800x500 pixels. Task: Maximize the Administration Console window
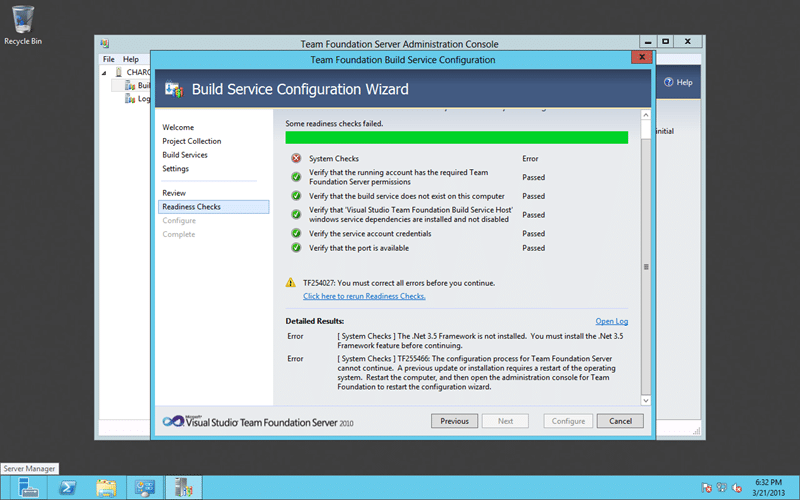[x=665, y=41]
